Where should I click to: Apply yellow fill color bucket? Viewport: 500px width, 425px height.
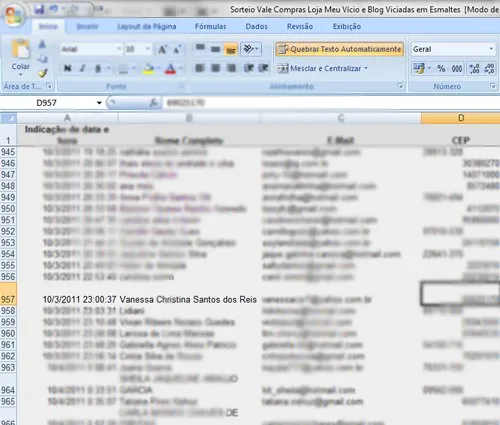(x=148, y=69)
